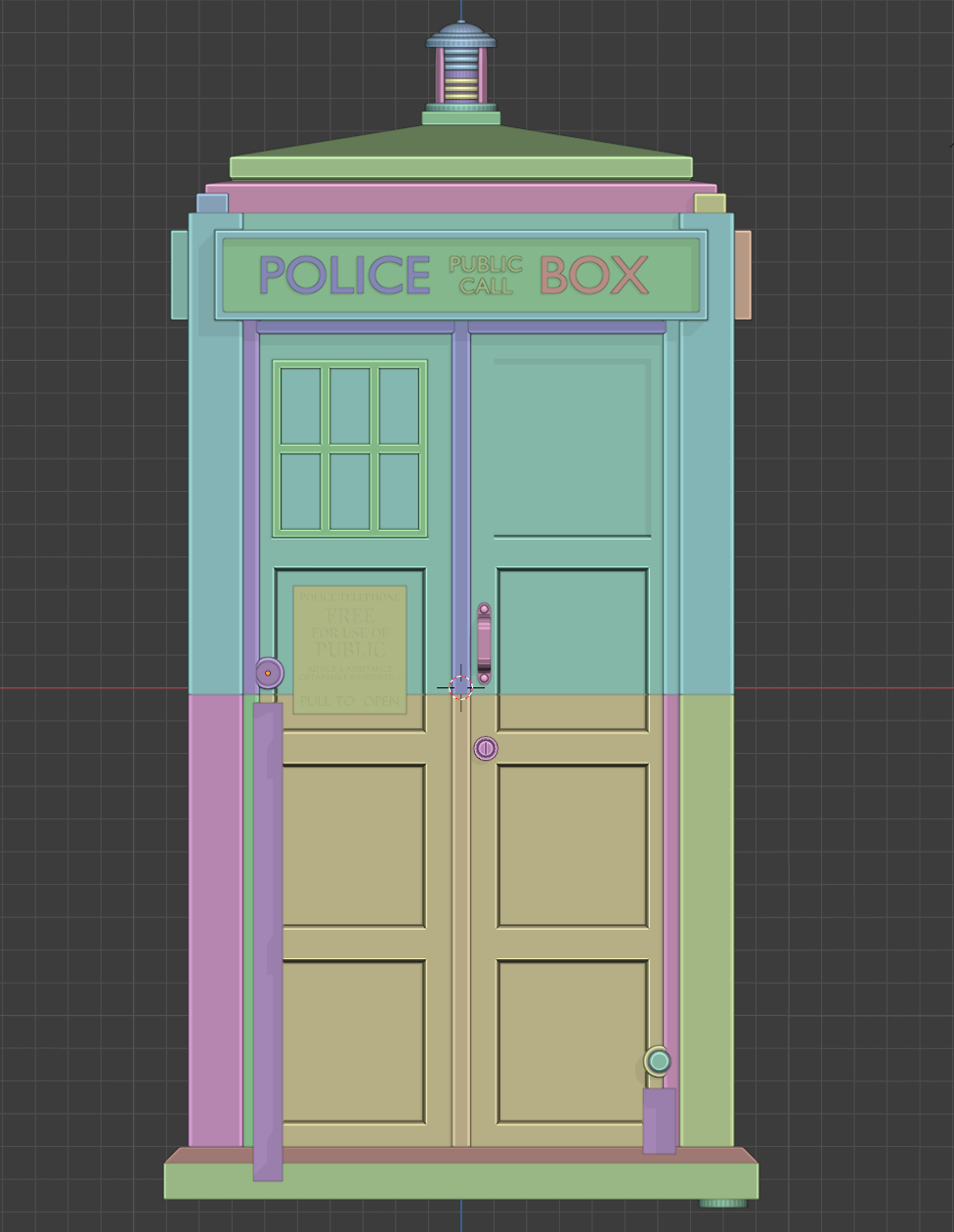
Task: Select the round teal knob near the bottom right
Action: pos(659,1061)
